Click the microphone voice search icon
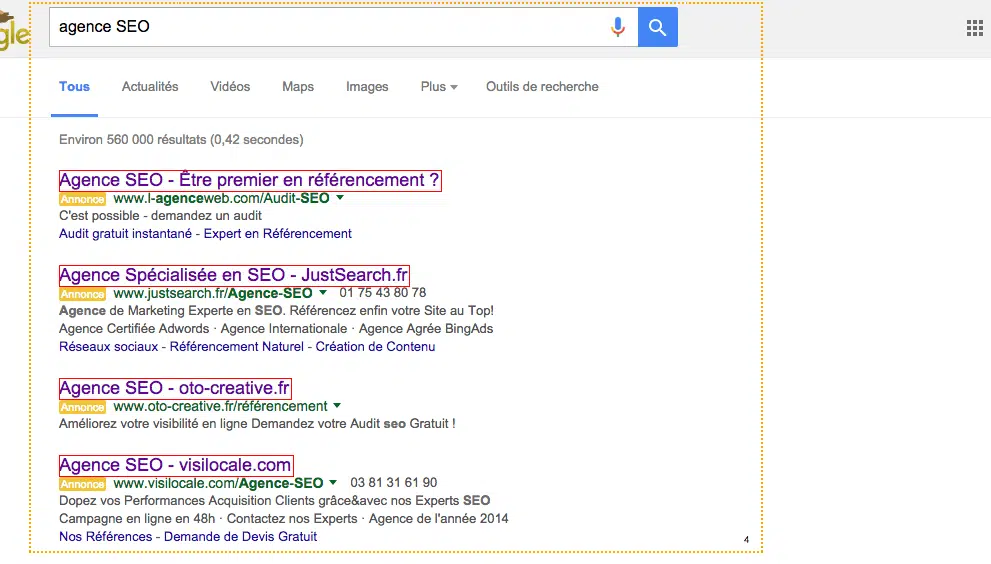The height and width of the screenshot is (564, 991). [618, 27]
